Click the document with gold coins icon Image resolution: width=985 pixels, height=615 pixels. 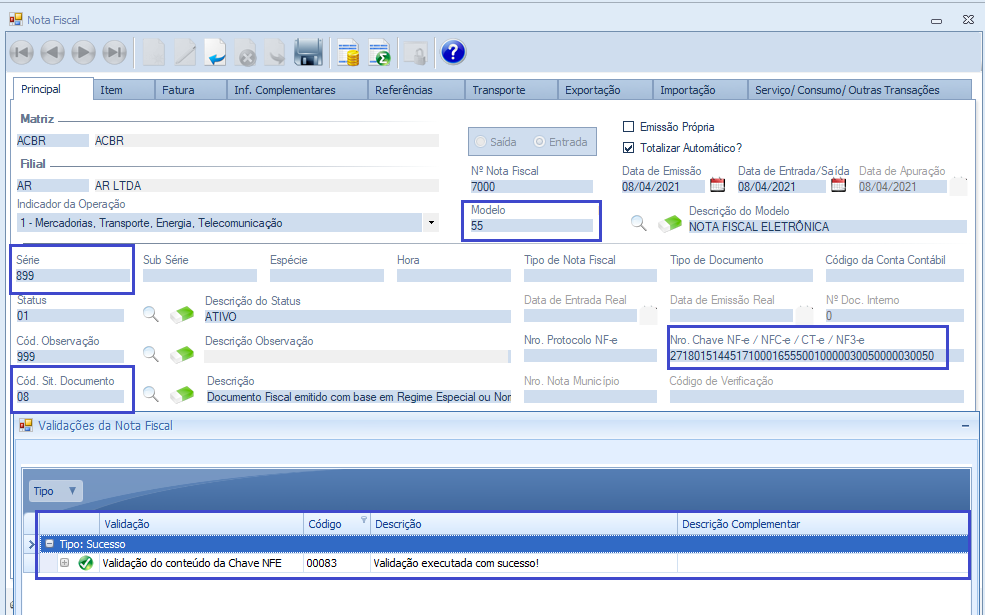click(x=348, y=52)
